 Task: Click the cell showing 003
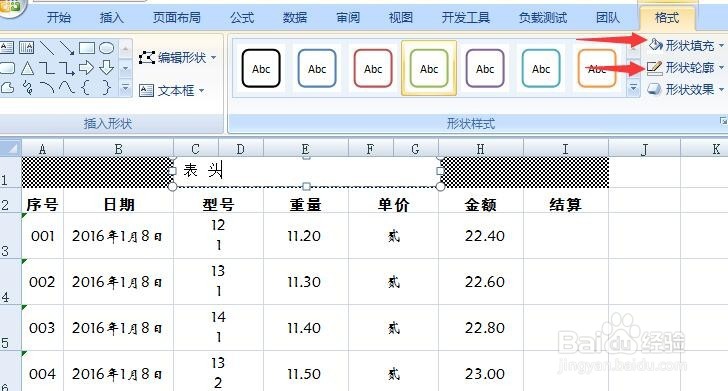[42, 328]
